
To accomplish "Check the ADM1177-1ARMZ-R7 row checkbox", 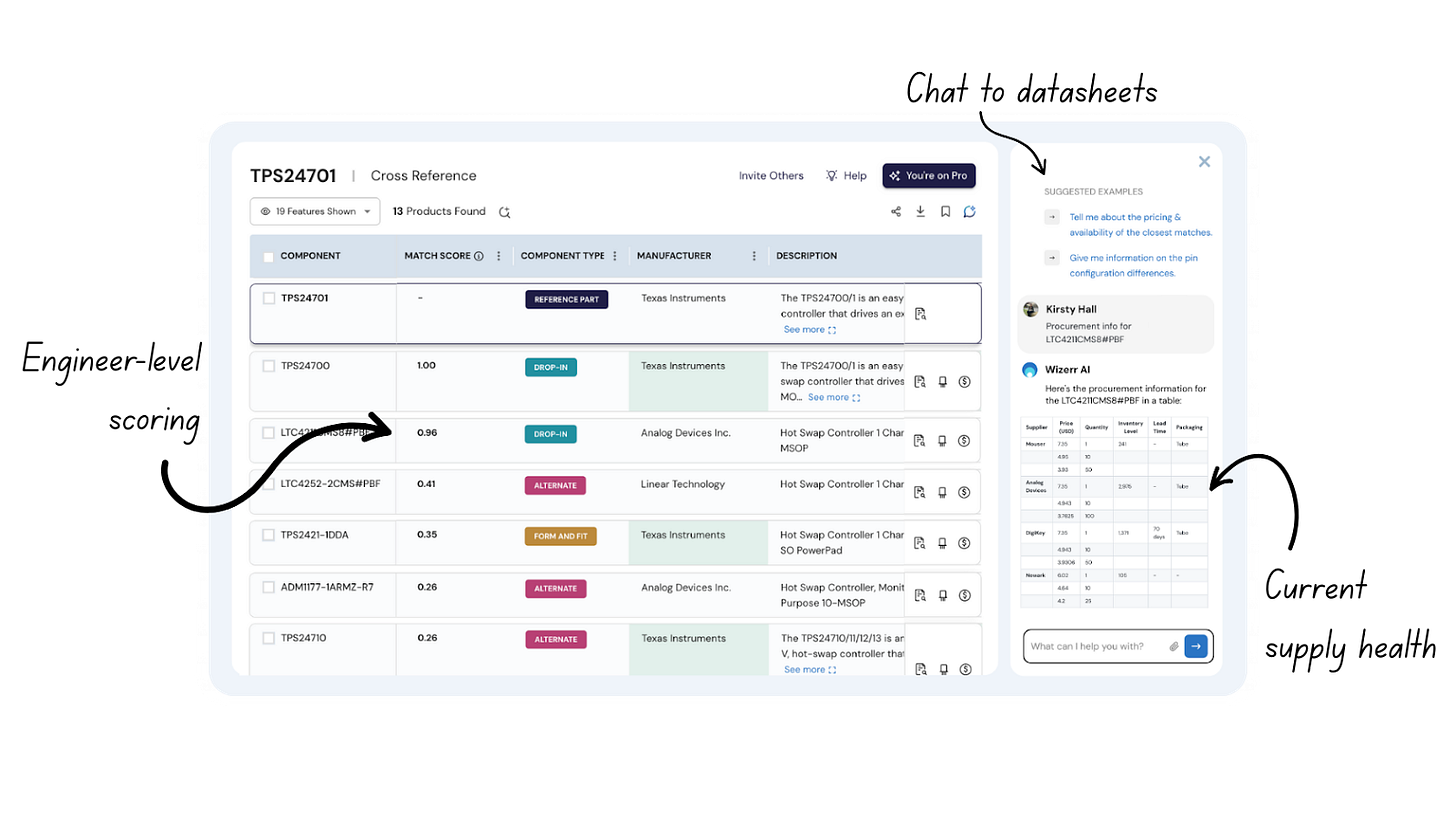I will pos(268,587).
